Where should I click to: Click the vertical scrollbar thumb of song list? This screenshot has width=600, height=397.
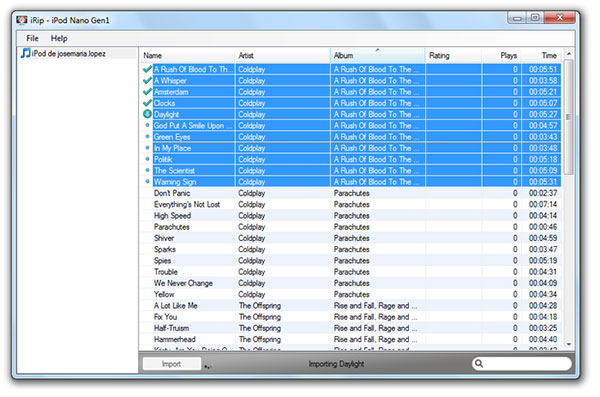click(569, 116)
